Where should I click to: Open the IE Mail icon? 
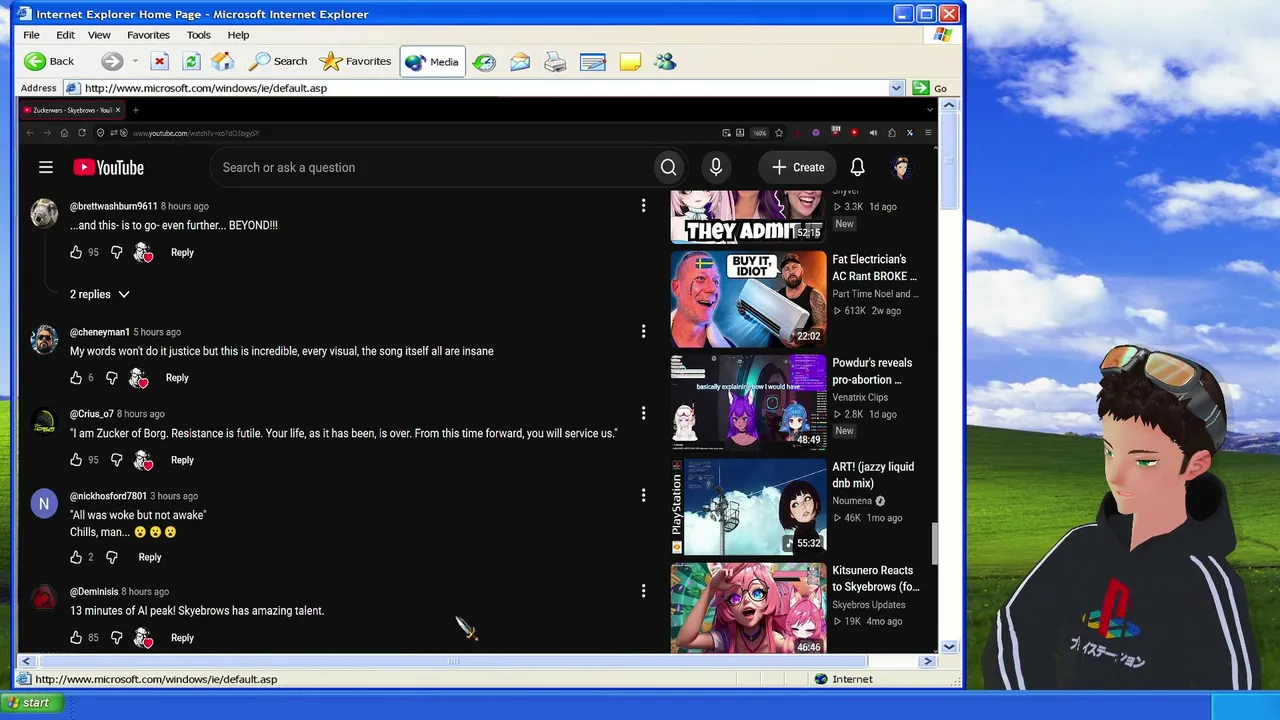tap(520, 62)
